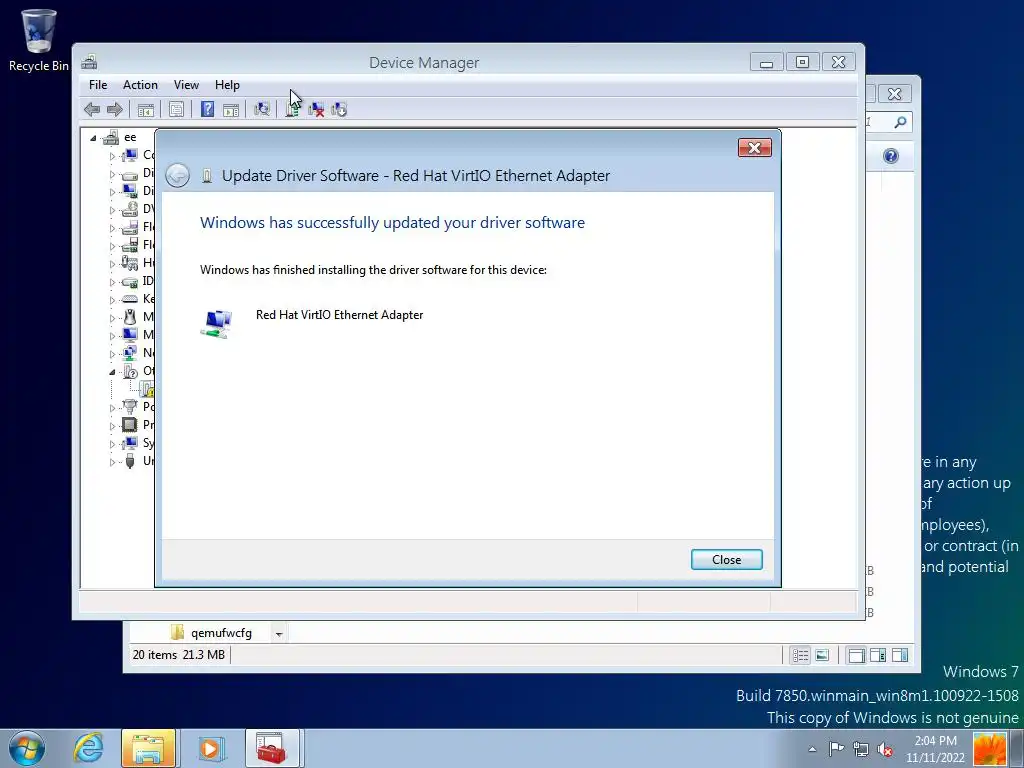Open the Action menu
This screenshot has width=1024, height=768.
click(140, 85)
